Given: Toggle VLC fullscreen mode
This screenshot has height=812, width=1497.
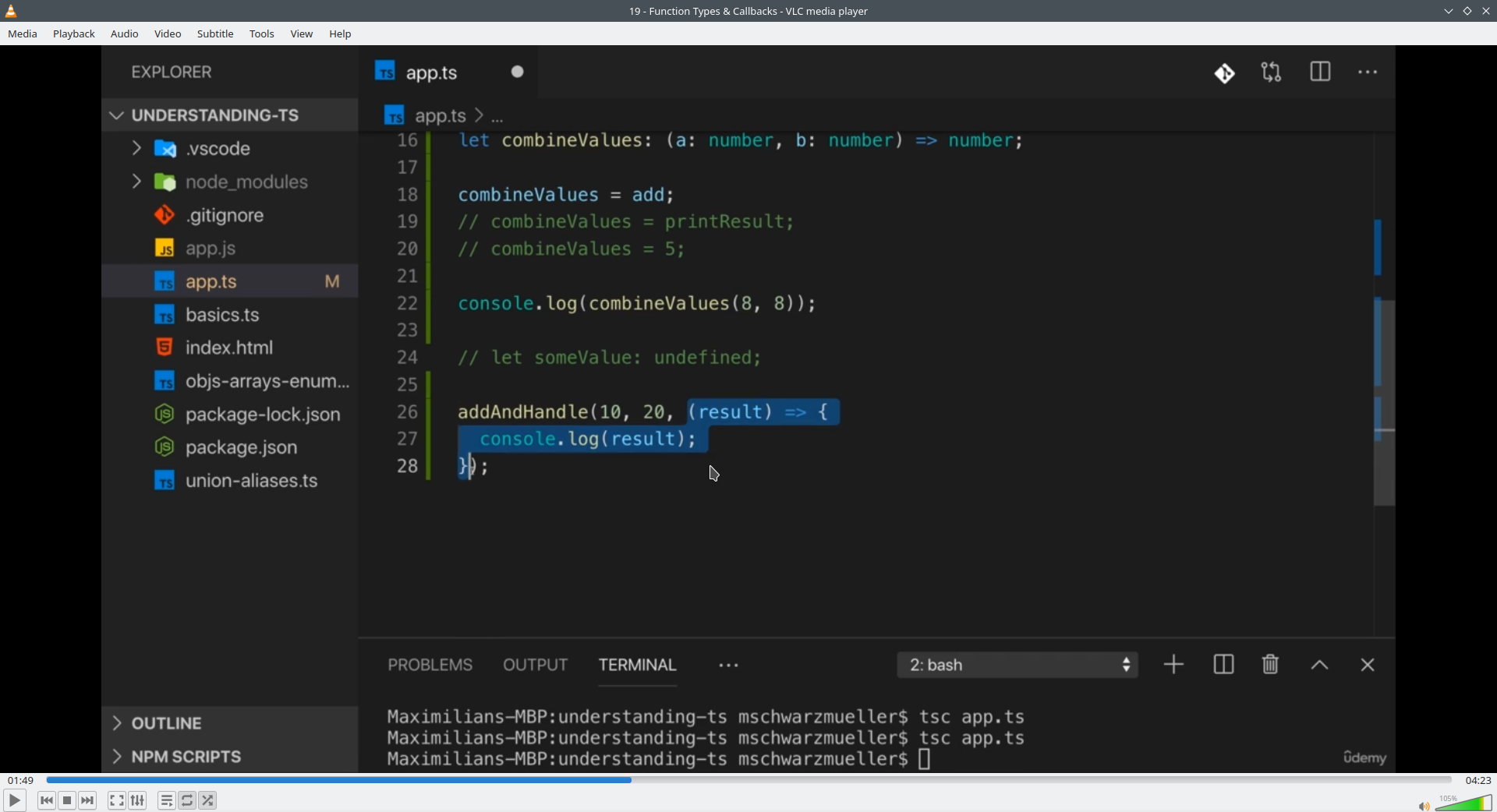Looking at the screenshot, I should [116, 800].
